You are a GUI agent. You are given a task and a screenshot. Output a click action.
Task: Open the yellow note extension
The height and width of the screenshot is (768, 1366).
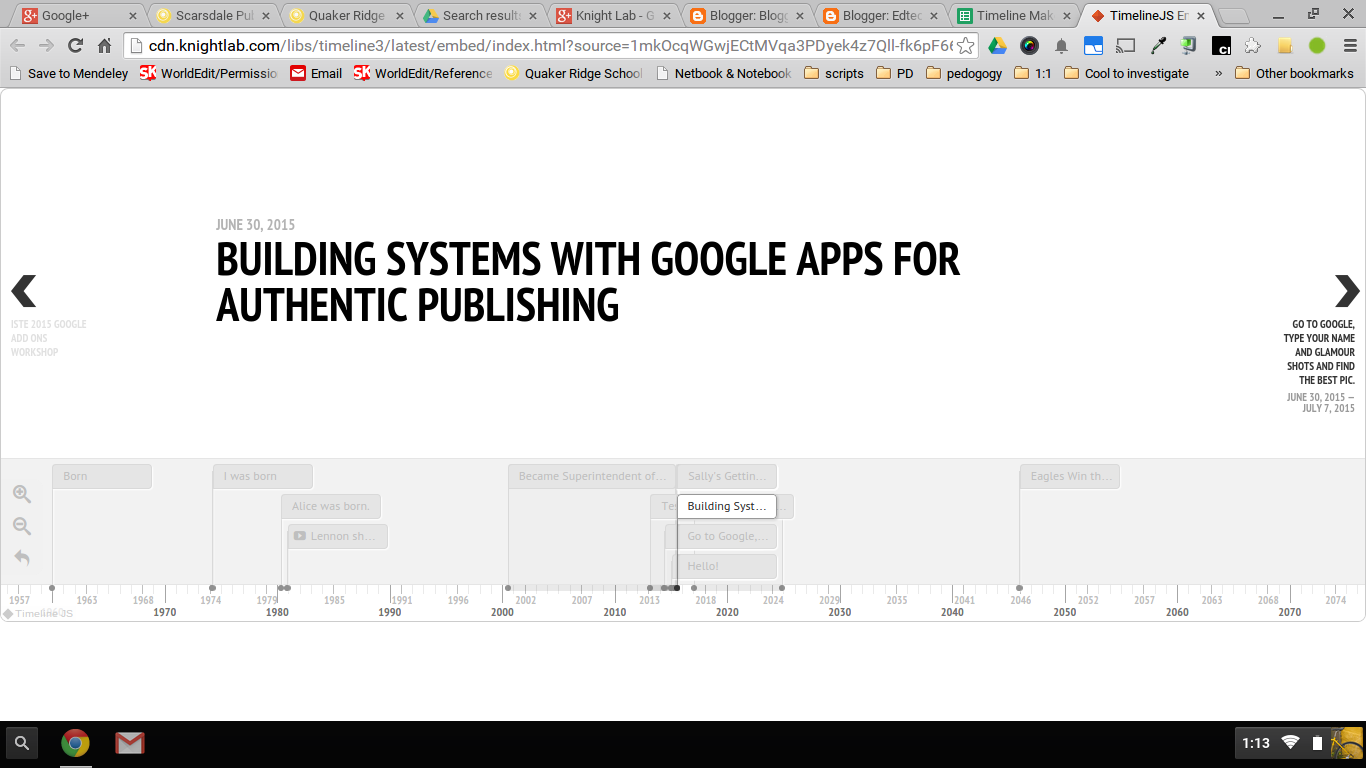click(x=1285, y=46)
